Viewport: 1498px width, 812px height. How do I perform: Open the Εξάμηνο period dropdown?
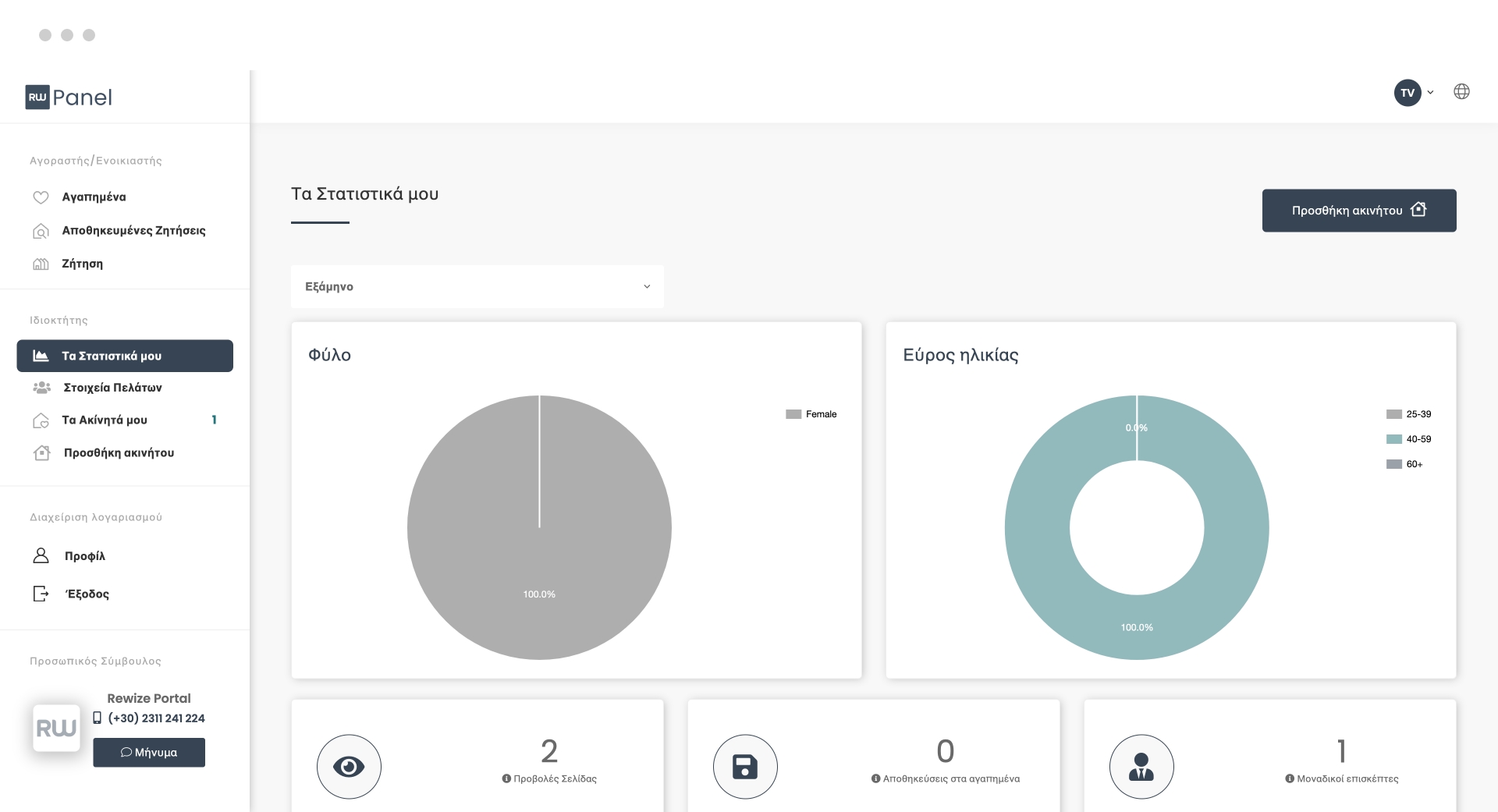[x=477, y=286]
